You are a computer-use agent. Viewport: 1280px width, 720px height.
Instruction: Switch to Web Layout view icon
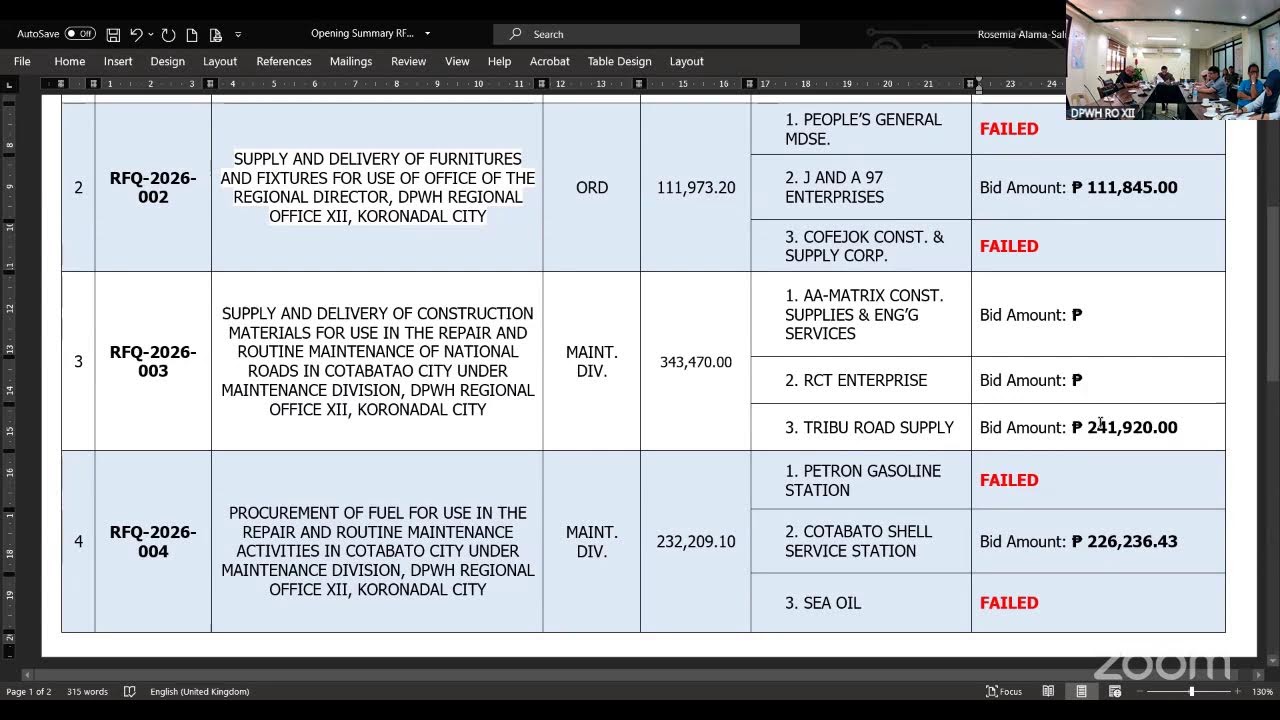pos(1115,691)
